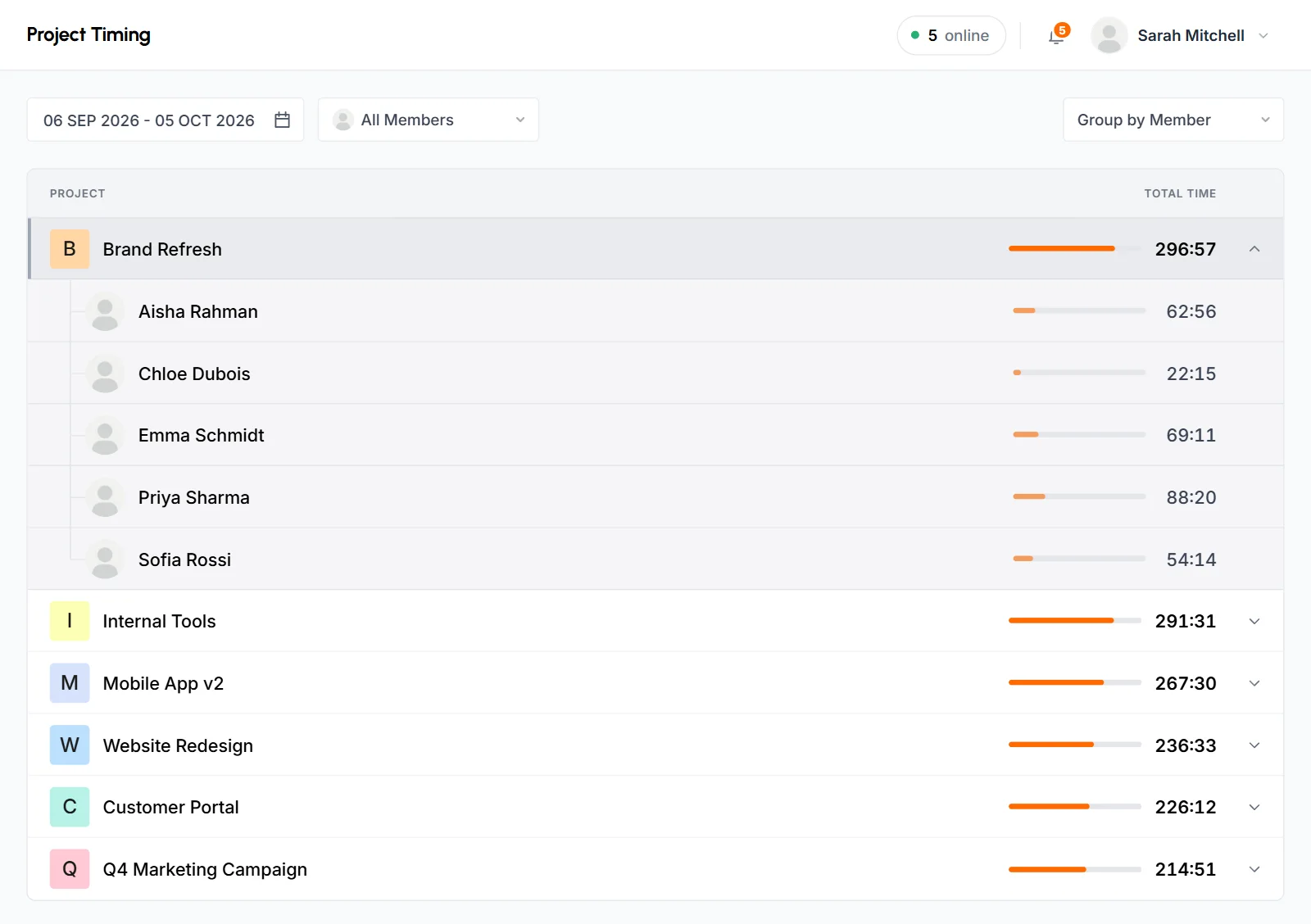Collapse the Brand Refresh project row

[1254, 249]
